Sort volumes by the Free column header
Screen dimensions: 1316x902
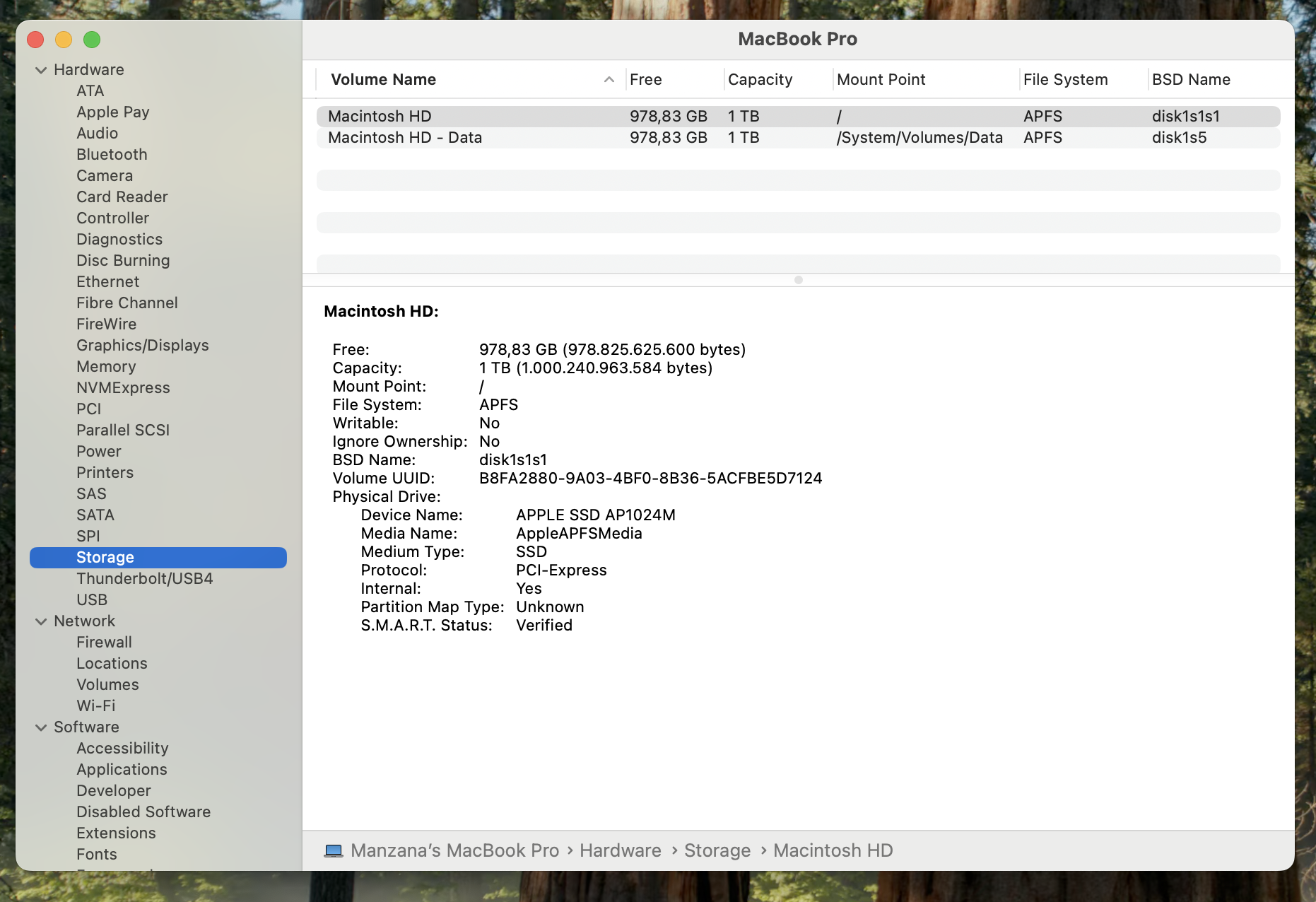[645, 80]
